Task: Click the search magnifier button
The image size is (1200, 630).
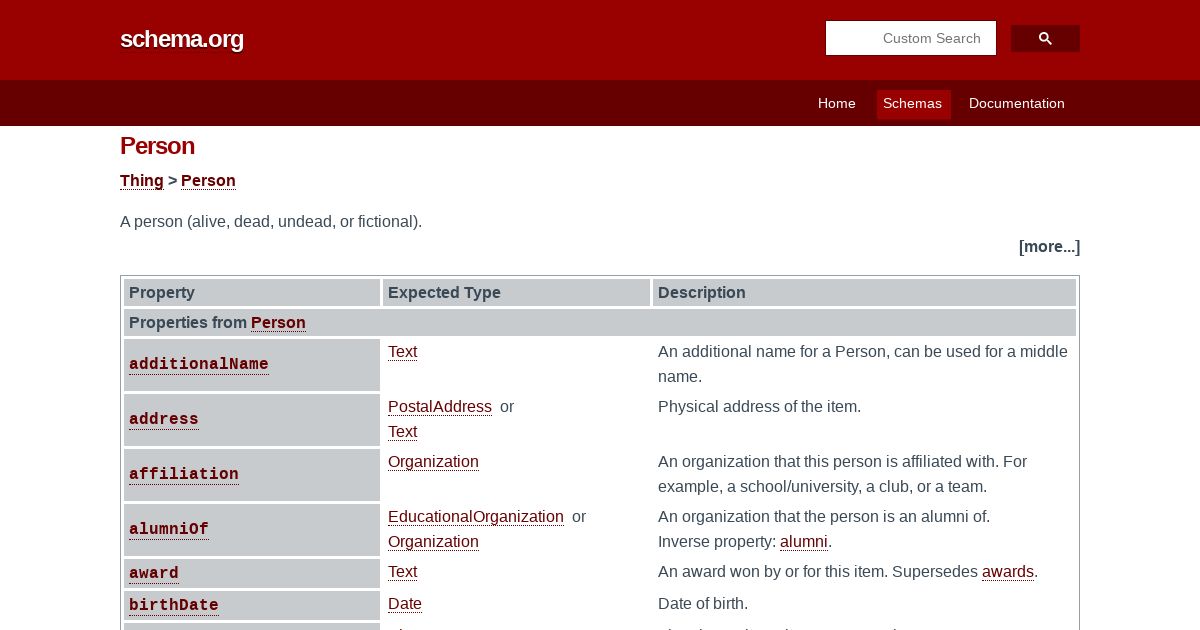Action: (1045, 38)
